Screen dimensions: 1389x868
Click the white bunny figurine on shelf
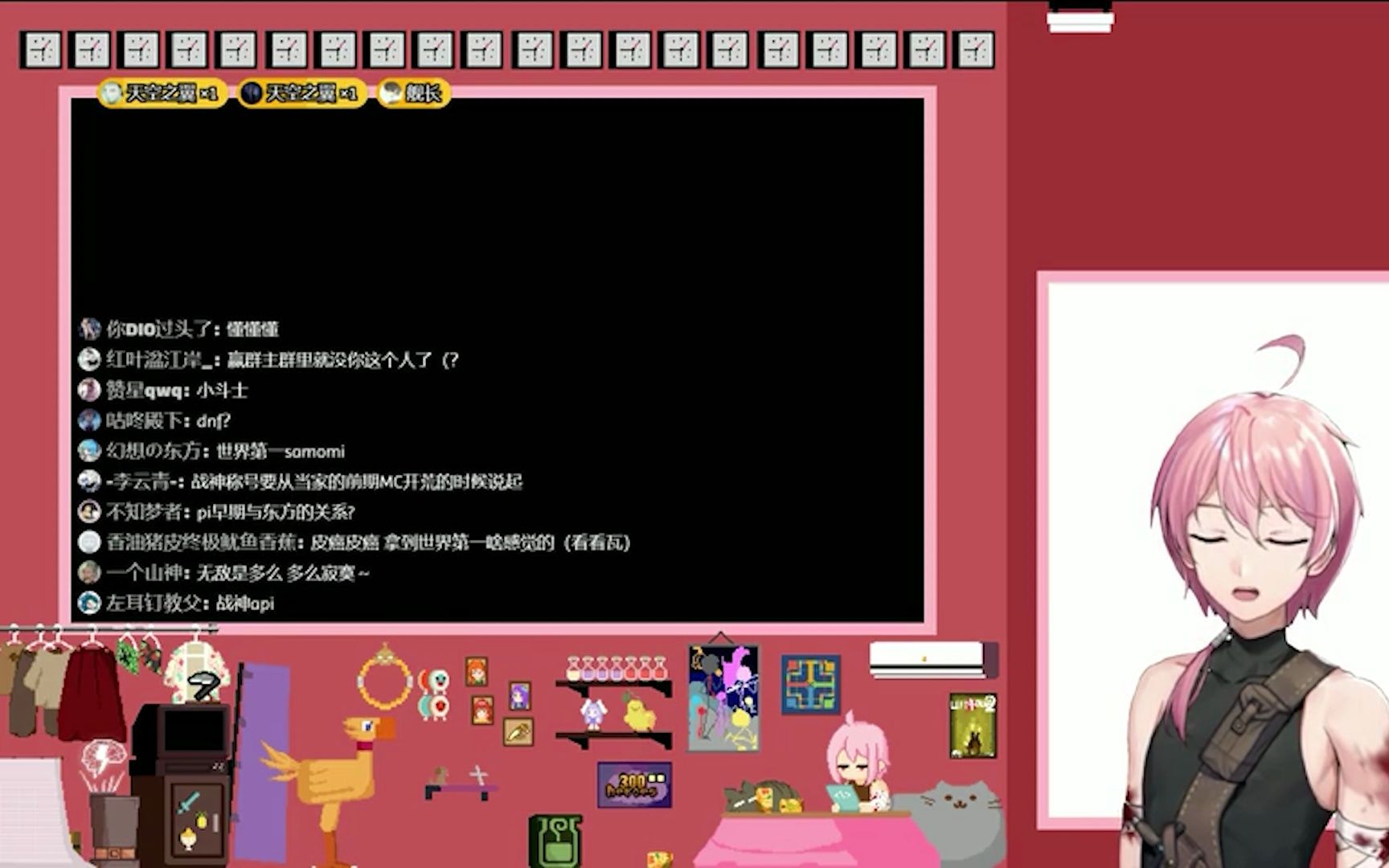tap(592, 714)
